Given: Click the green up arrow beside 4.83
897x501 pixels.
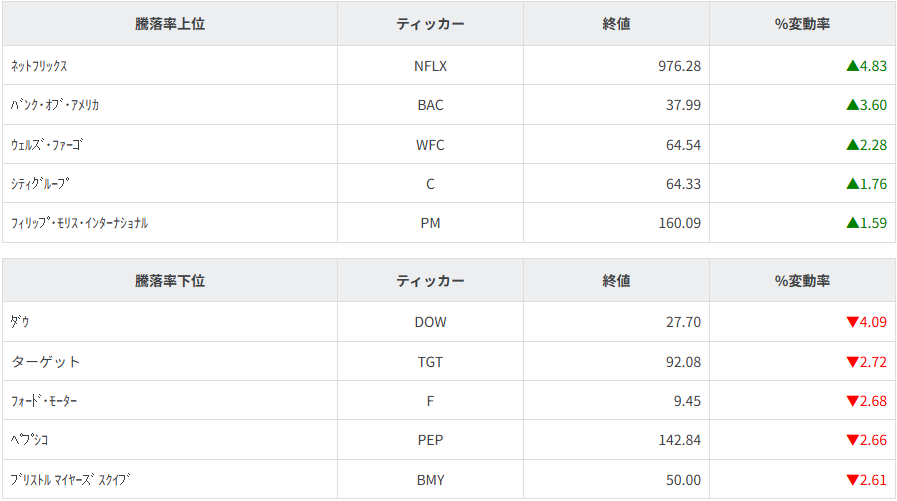Looking at the screenshot, I should click(852, 66).
